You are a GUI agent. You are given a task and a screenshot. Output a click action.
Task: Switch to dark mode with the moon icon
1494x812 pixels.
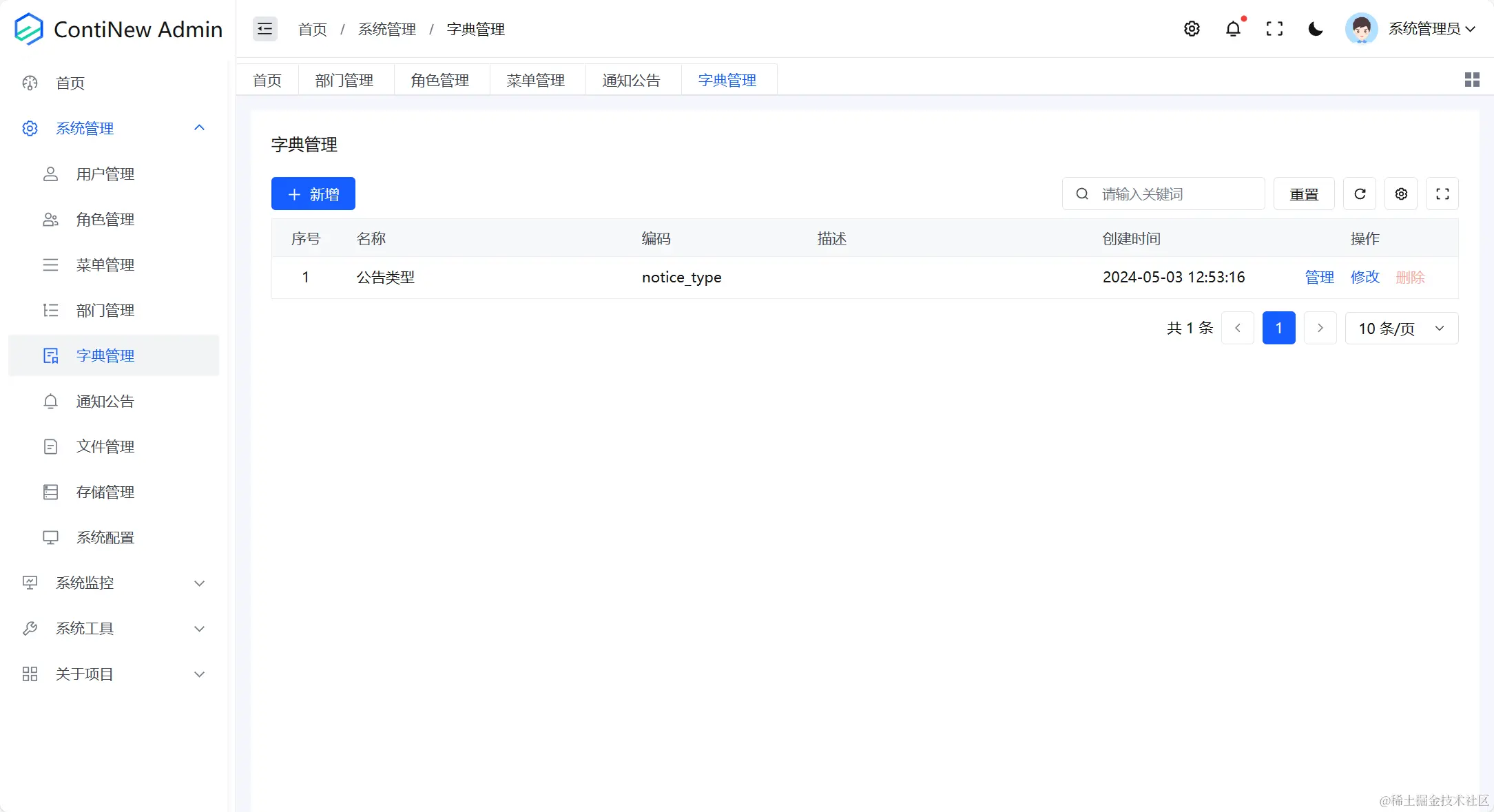point(1315,29)
